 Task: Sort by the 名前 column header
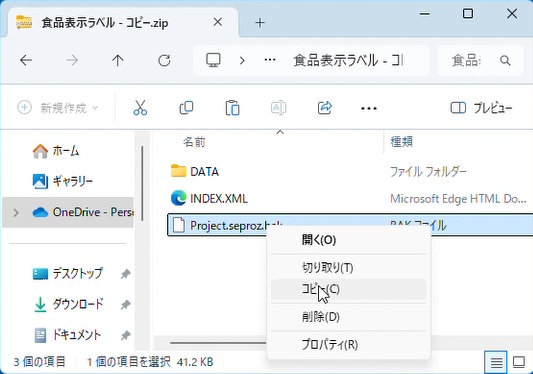pos(194,142)
